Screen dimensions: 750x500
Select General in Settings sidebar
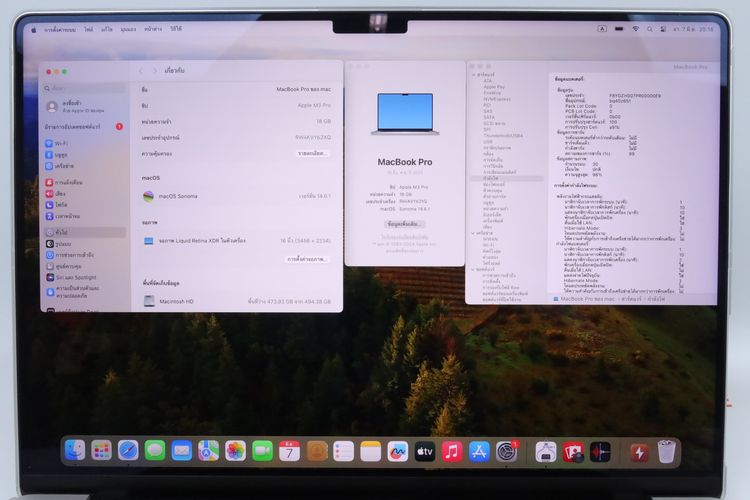(85, 232)
